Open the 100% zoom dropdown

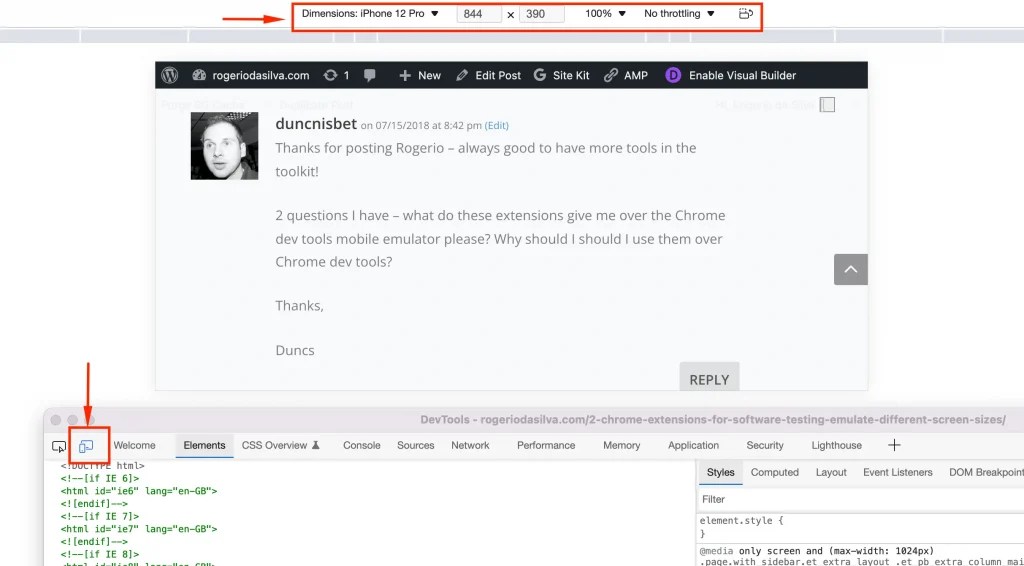click(x=605, y=13)
